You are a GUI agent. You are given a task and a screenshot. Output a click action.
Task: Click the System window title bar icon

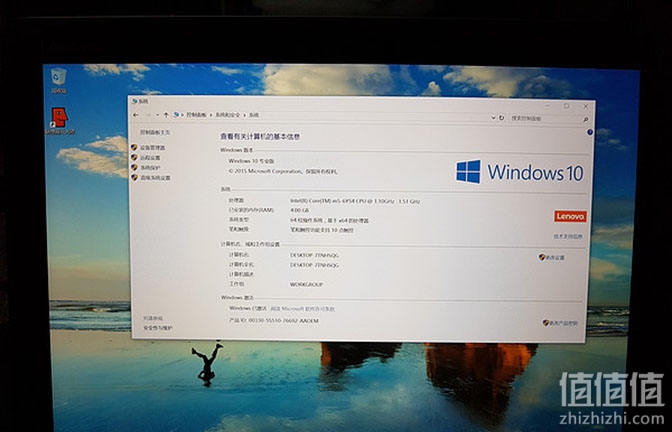click(x=135, y=101)
